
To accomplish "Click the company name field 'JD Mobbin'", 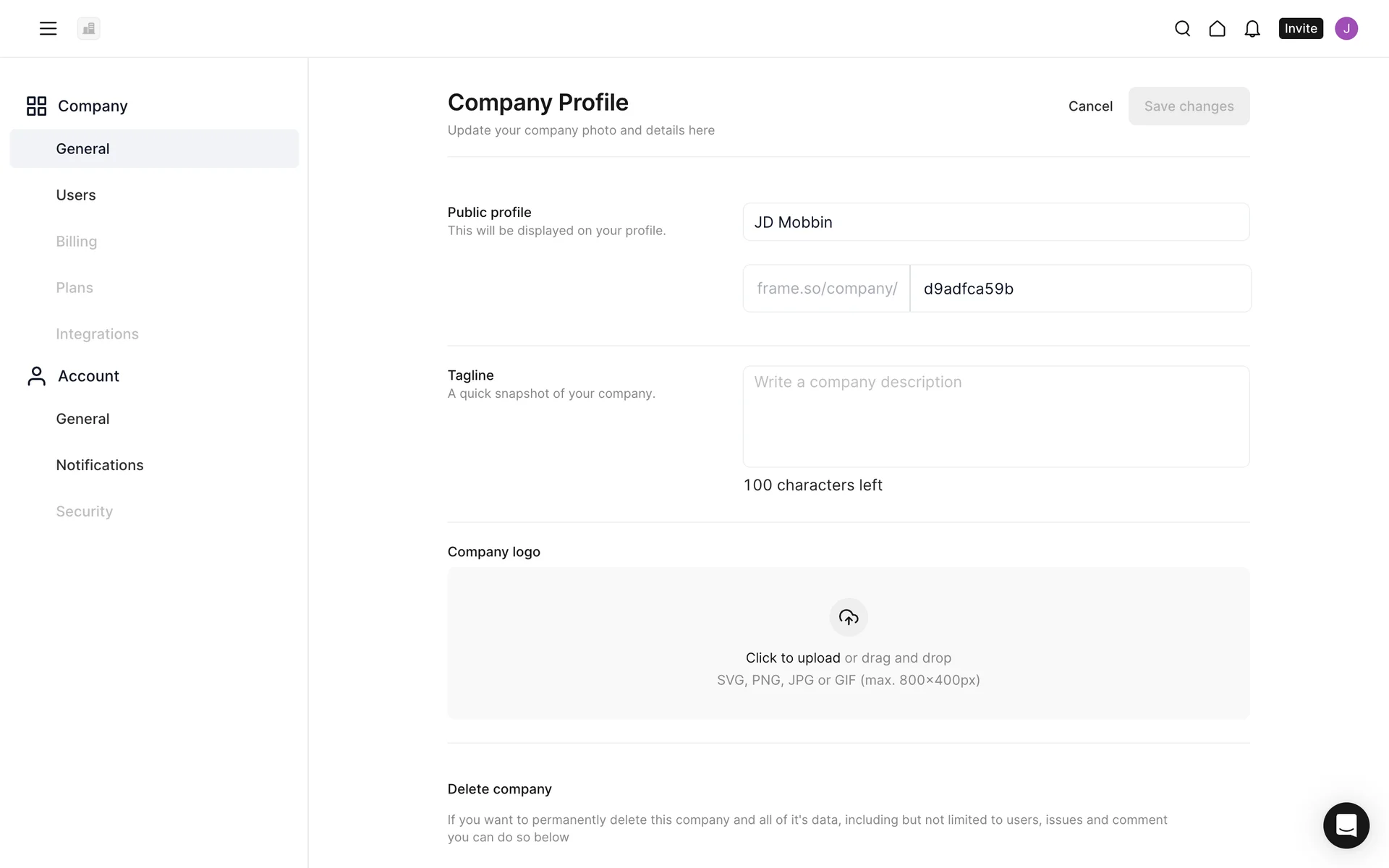I will click(995, 222).
